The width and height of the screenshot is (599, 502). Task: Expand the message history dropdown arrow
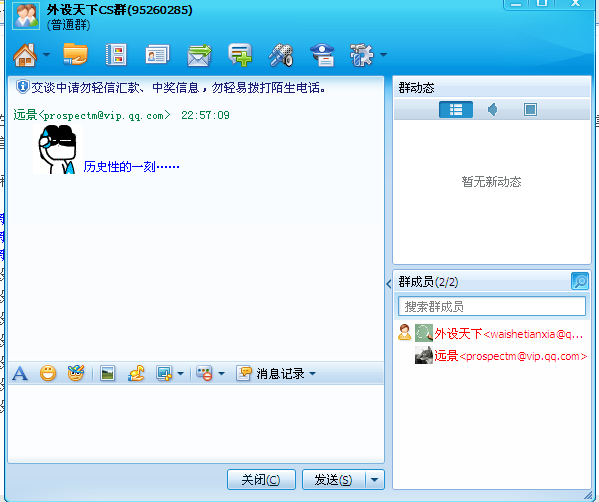312,374
